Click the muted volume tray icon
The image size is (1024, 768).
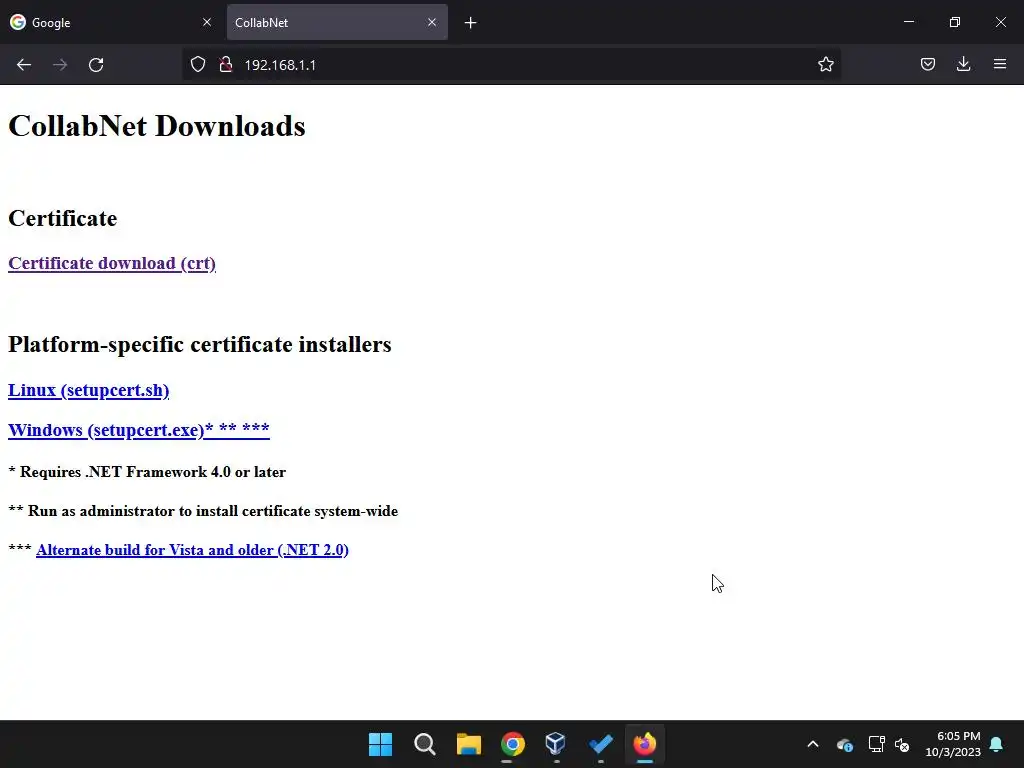coord(902,744)
